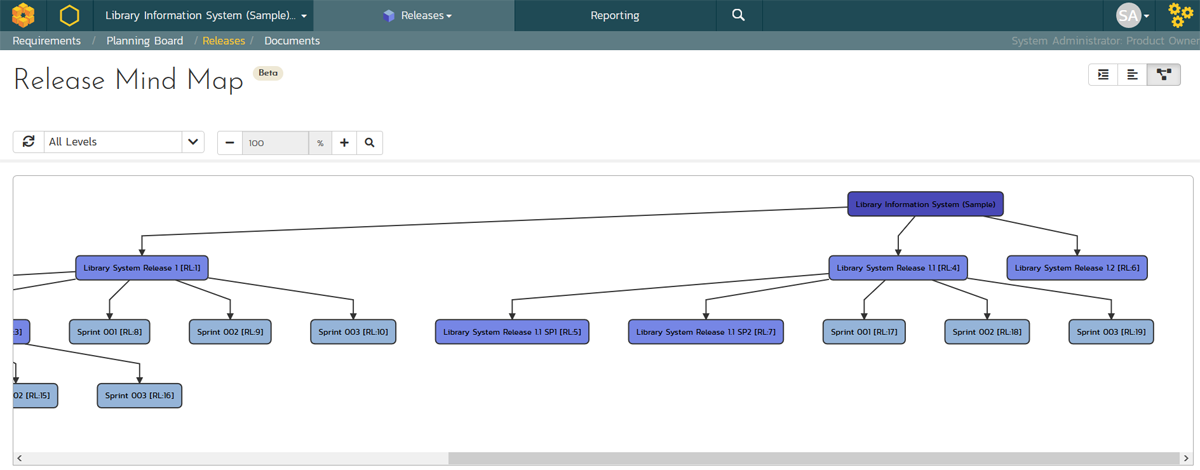Image resolution: width=1200 pixels, height=470 pixels.
Task: Open the Library Information System product dropdown
Action: click(205, 15)
